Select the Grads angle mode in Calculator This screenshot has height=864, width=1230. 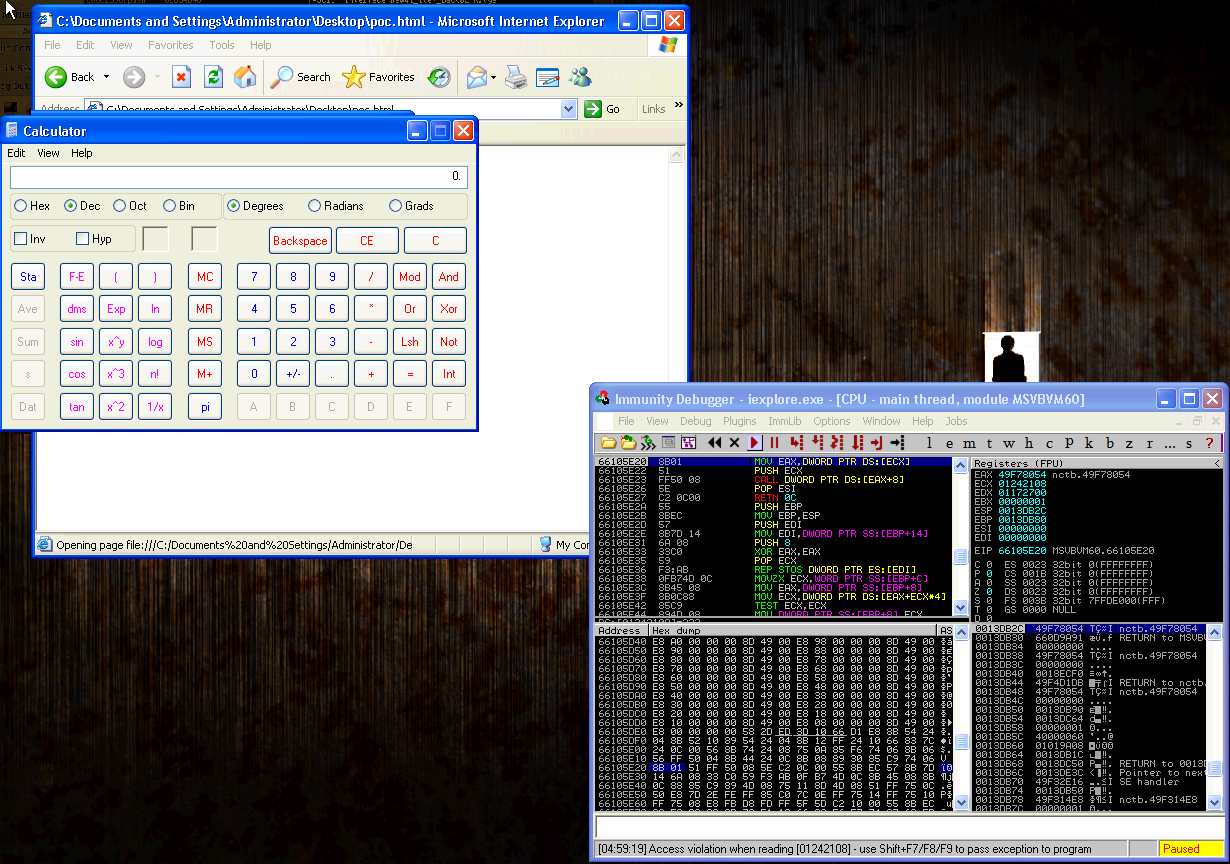coord(394,206)
